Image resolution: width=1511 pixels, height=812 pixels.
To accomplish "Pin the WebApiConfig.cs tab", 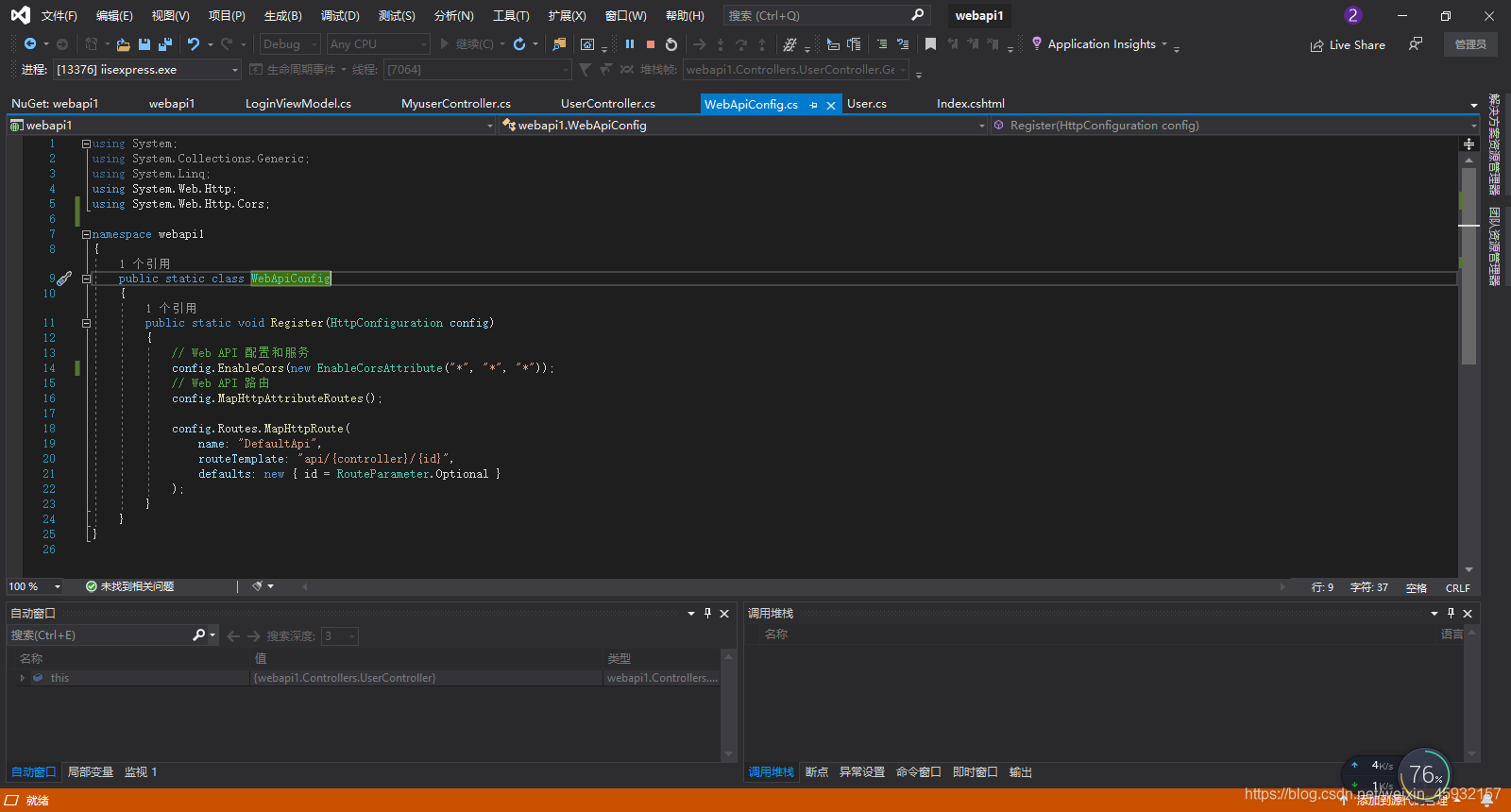I will coord(813,105).
